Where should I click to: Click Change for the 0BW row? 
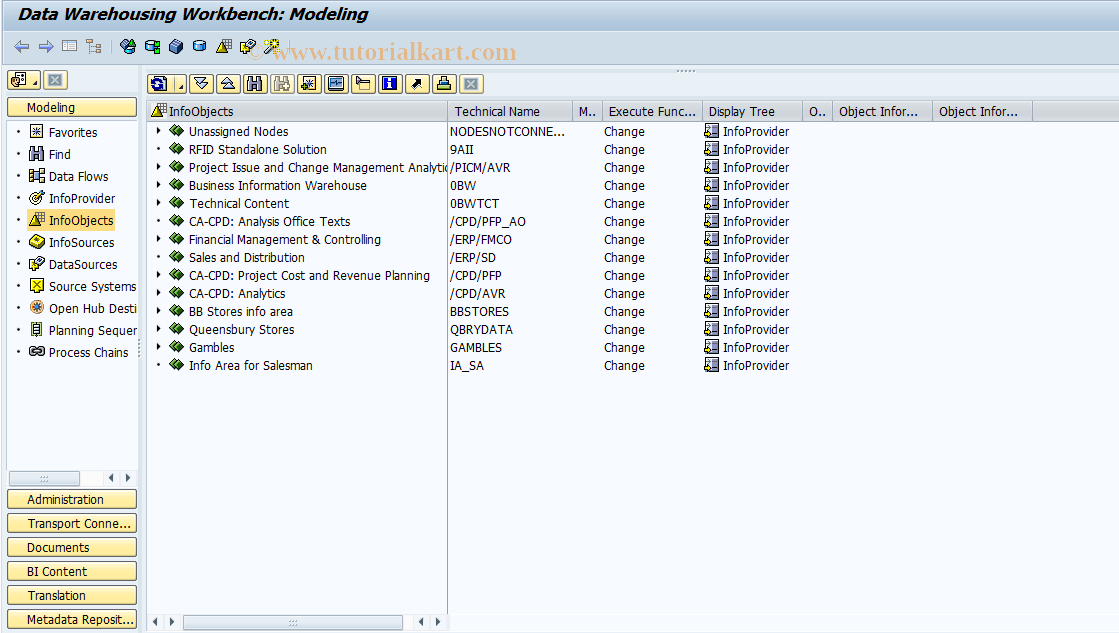624,185
